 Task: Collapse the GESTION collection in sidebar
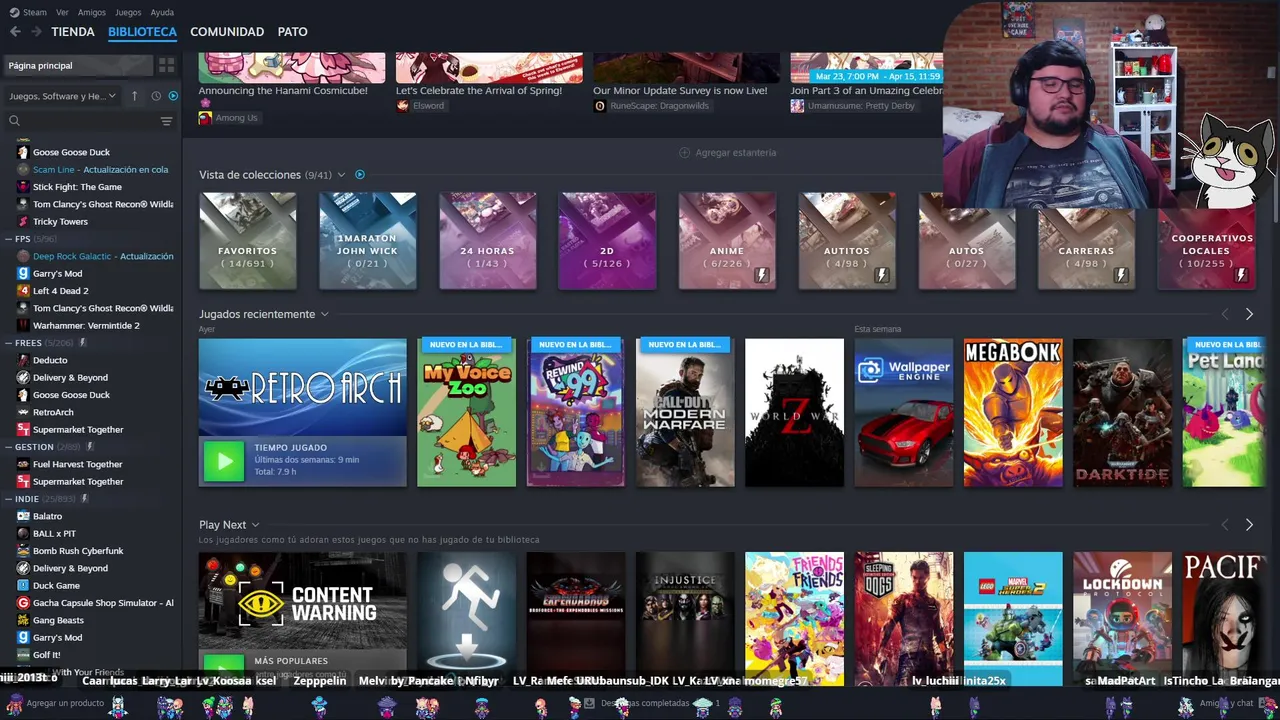[x=8, y=447]
